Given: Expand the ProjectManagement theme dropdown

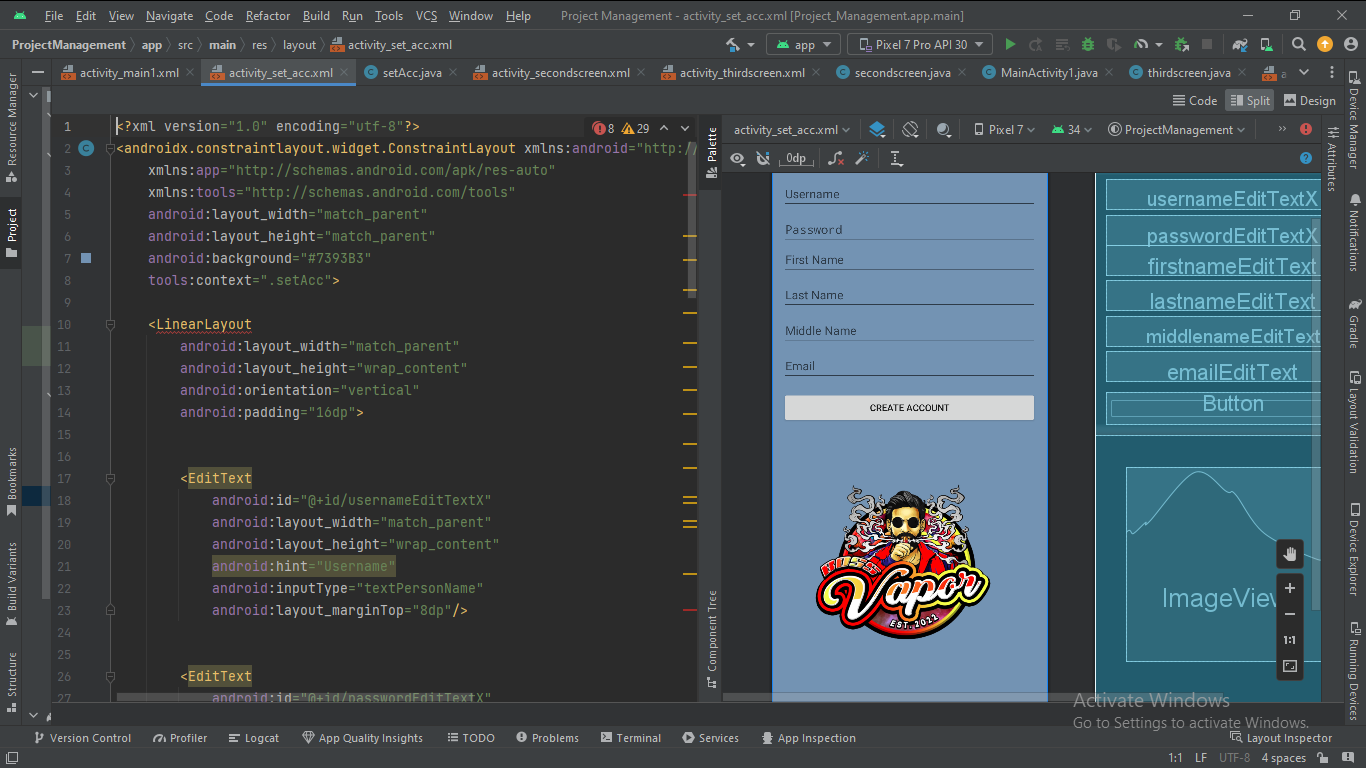Looking at the screenshot, I should click(1177, 130).
